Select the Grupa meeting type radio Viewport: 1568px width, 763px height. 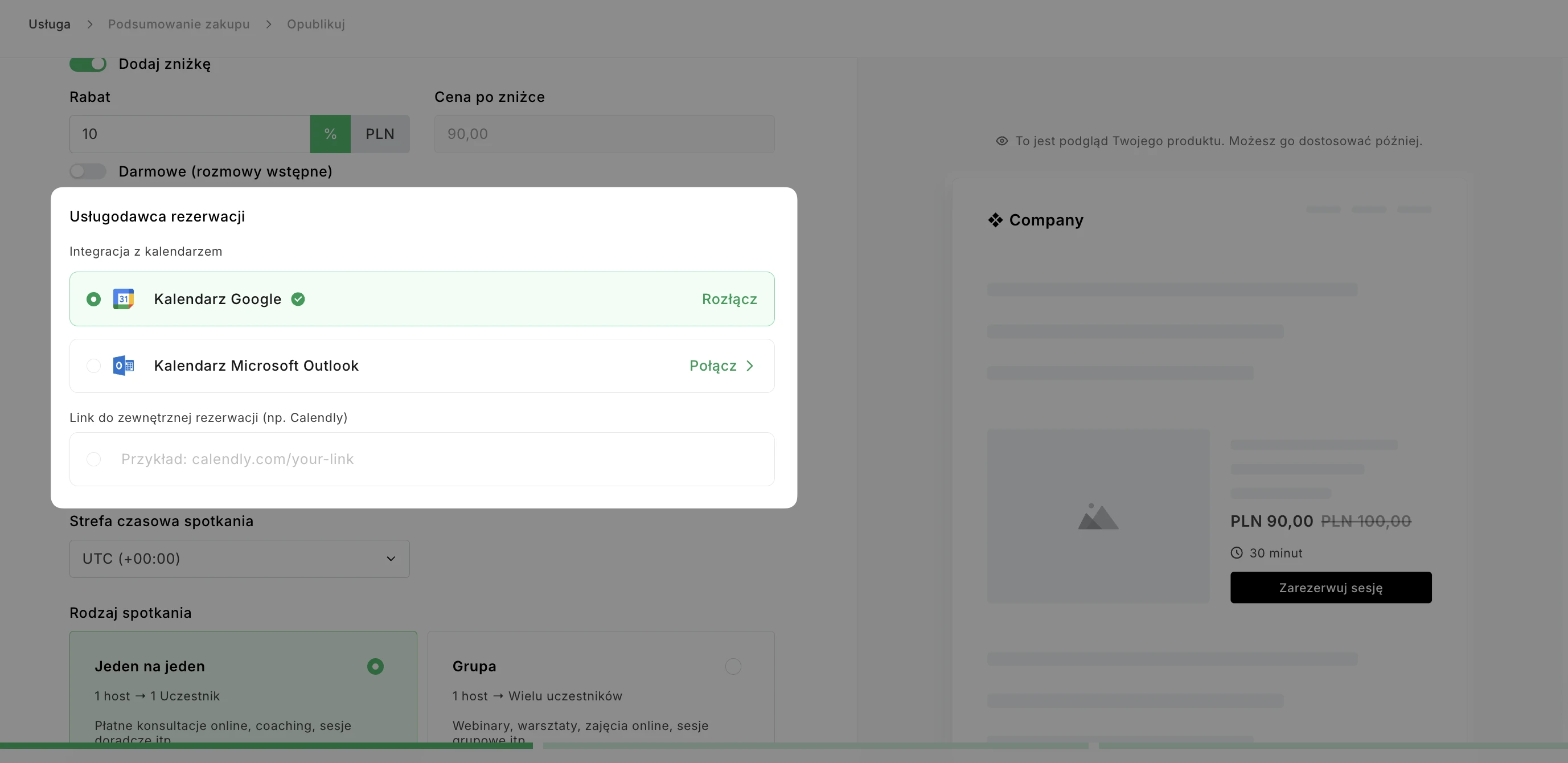(733, 666)
